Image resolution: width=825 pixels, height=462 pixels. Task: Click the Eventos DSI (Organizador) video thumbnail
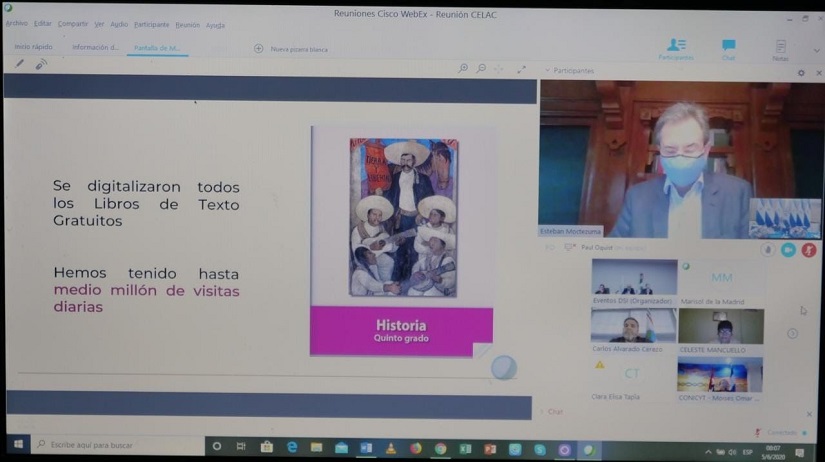tap(634, 277)
